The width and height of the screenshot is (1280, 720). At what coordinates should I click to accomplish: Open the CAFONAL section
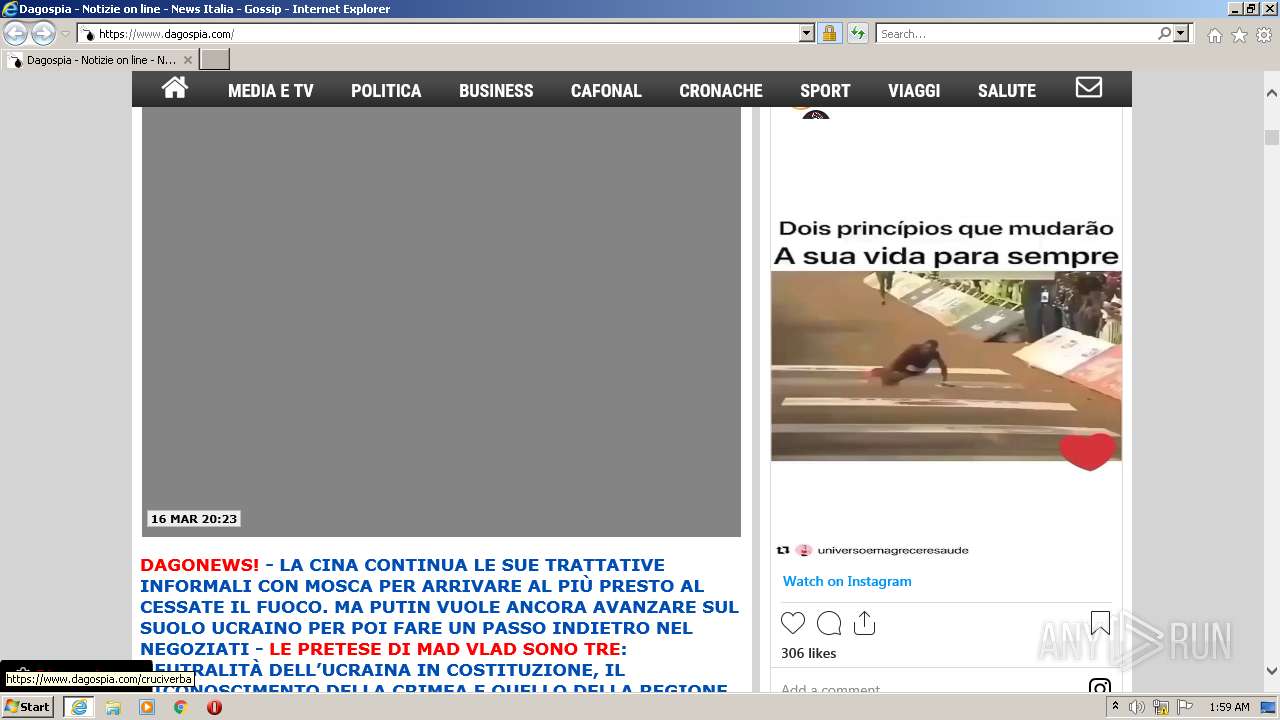pos(606,90)
